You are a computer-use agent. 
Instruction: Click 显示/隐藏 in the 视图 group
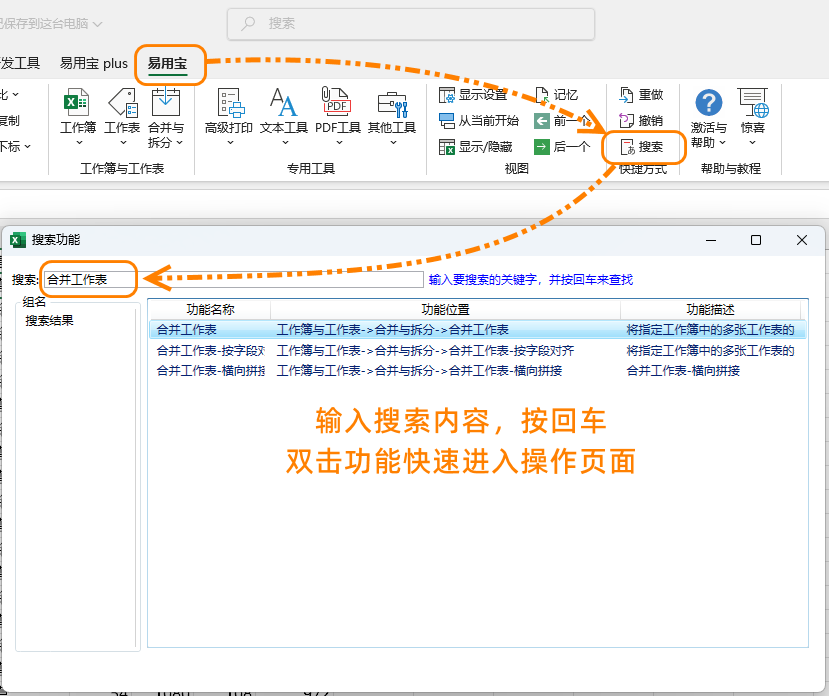pos(475,146)
